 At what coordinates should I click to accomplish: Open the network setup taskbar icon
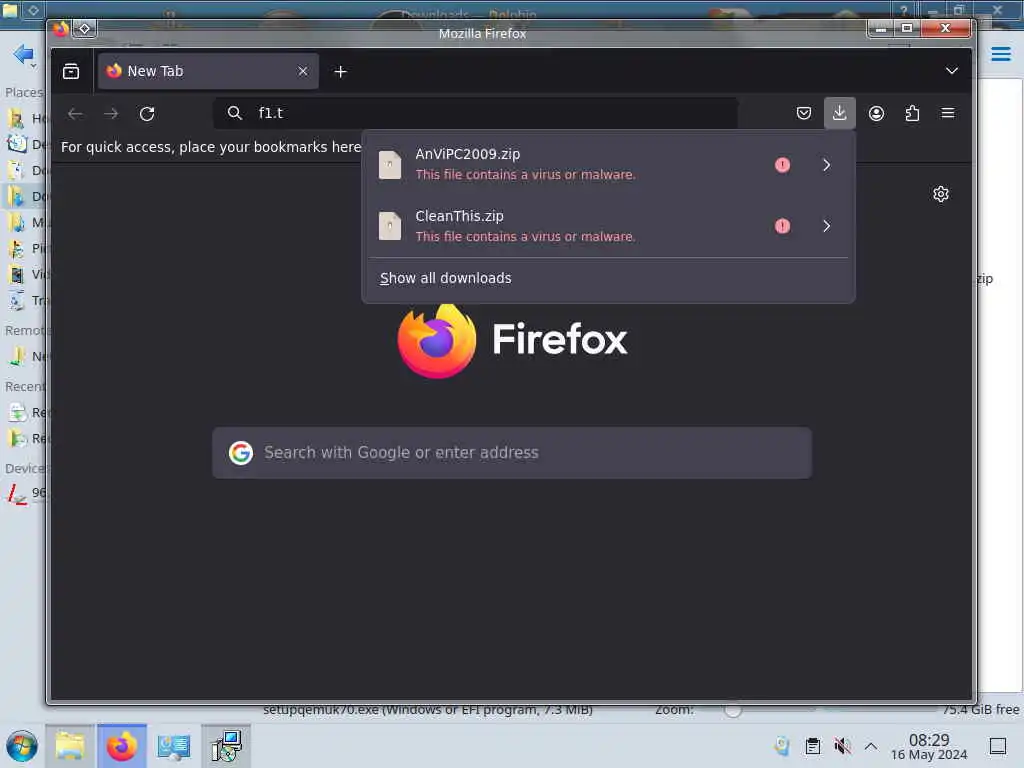coord(226,746)
